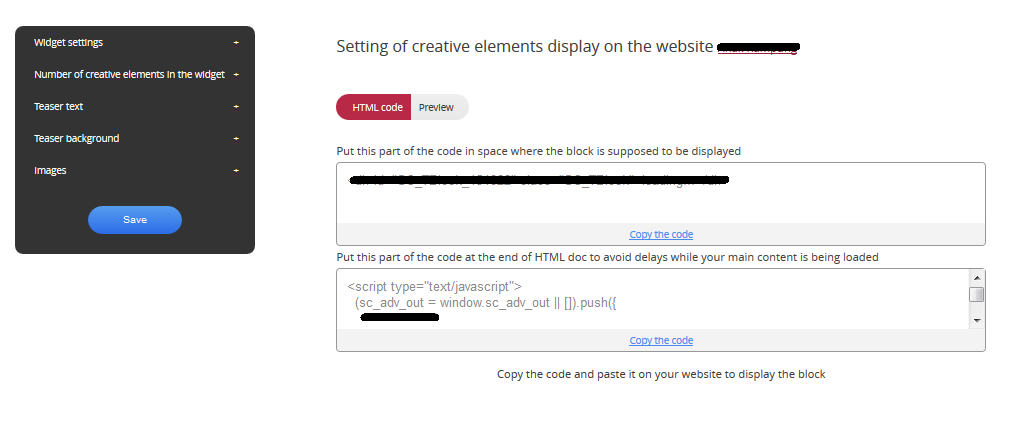This screenshot has width=1020, height=441.
Task: Click the script box scroll up arrow
Action: pyautogui.click(x=976, y=277)
